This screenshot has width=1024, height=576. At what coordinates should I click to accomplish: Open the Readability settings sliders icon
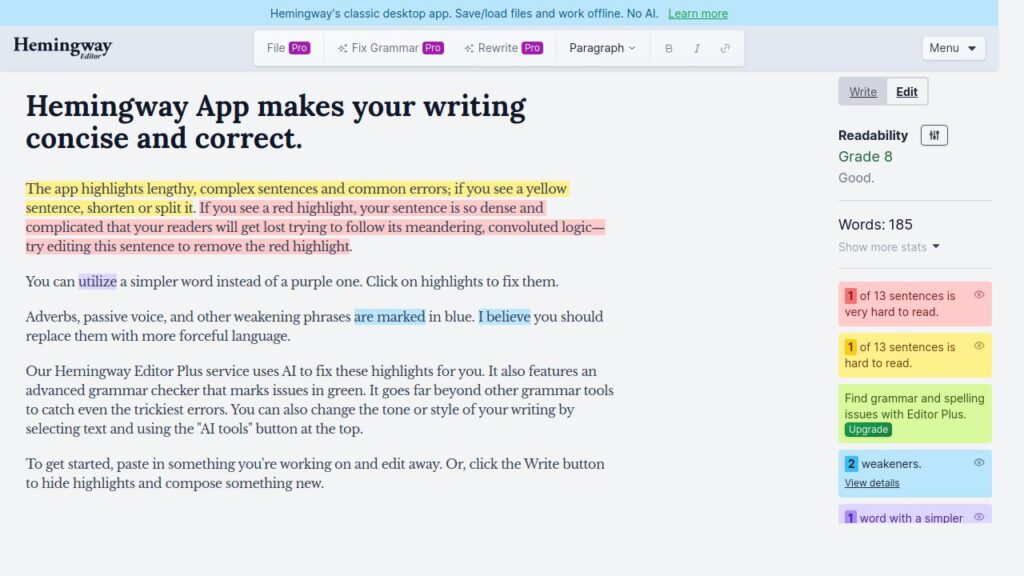coord(933,134)
